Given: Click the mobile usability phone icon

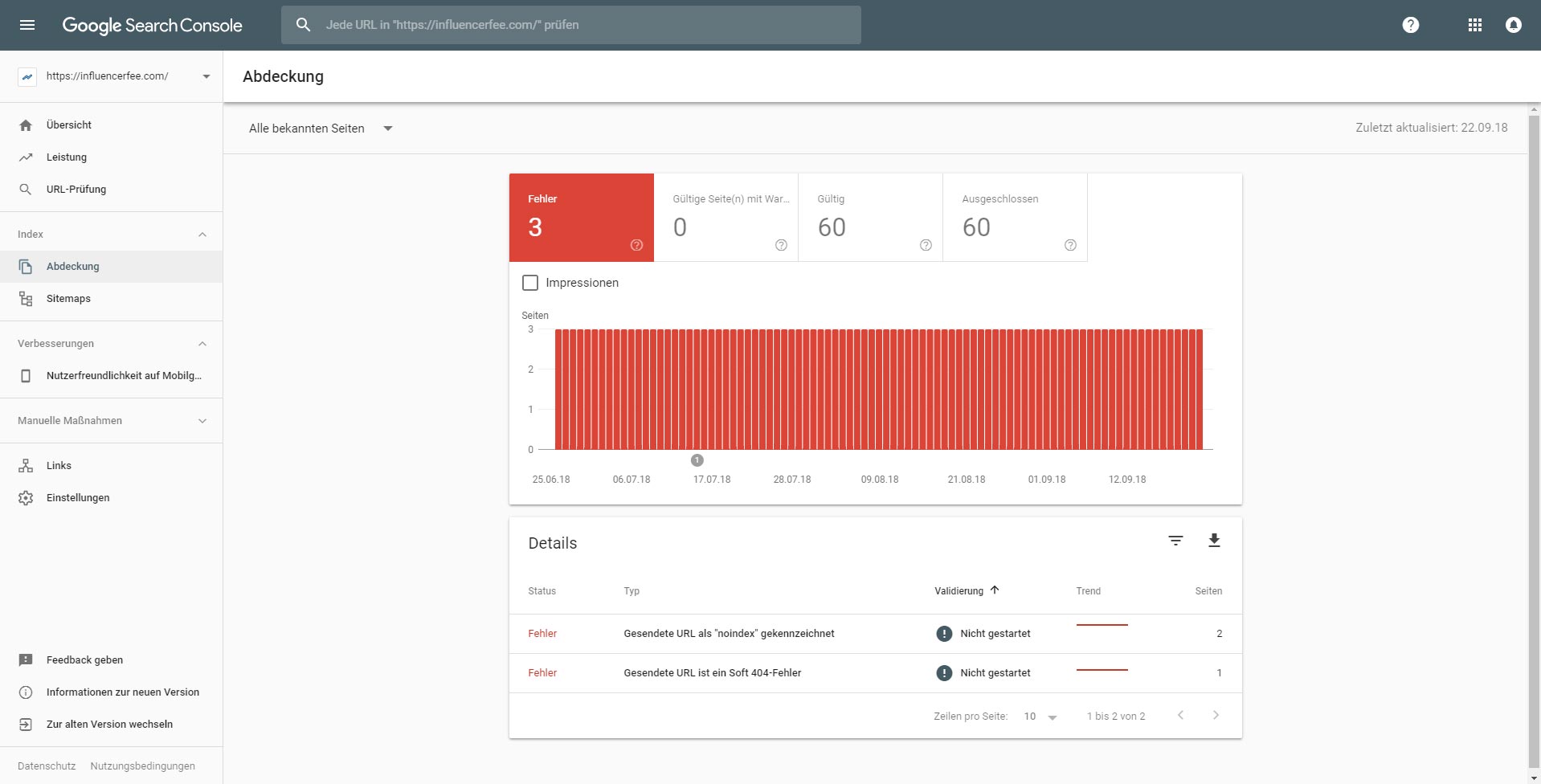Looking at the screenshot, I should pyautogui.click(x=26, y=376).
